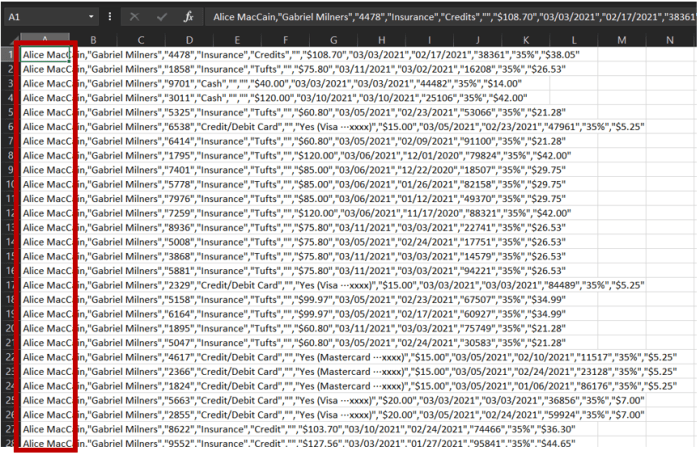Click the Credit row containing "8622"
This screenshot has width=700, height=455.
point(299,429)
